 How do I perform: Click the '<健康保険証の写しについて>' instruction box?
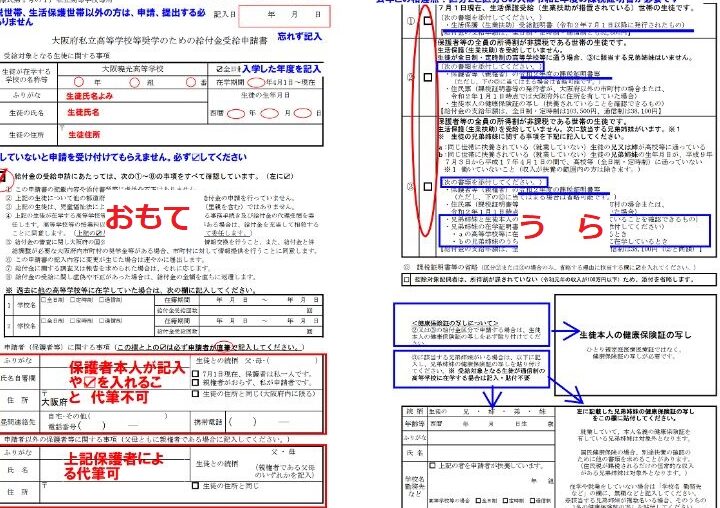[472, 324]
